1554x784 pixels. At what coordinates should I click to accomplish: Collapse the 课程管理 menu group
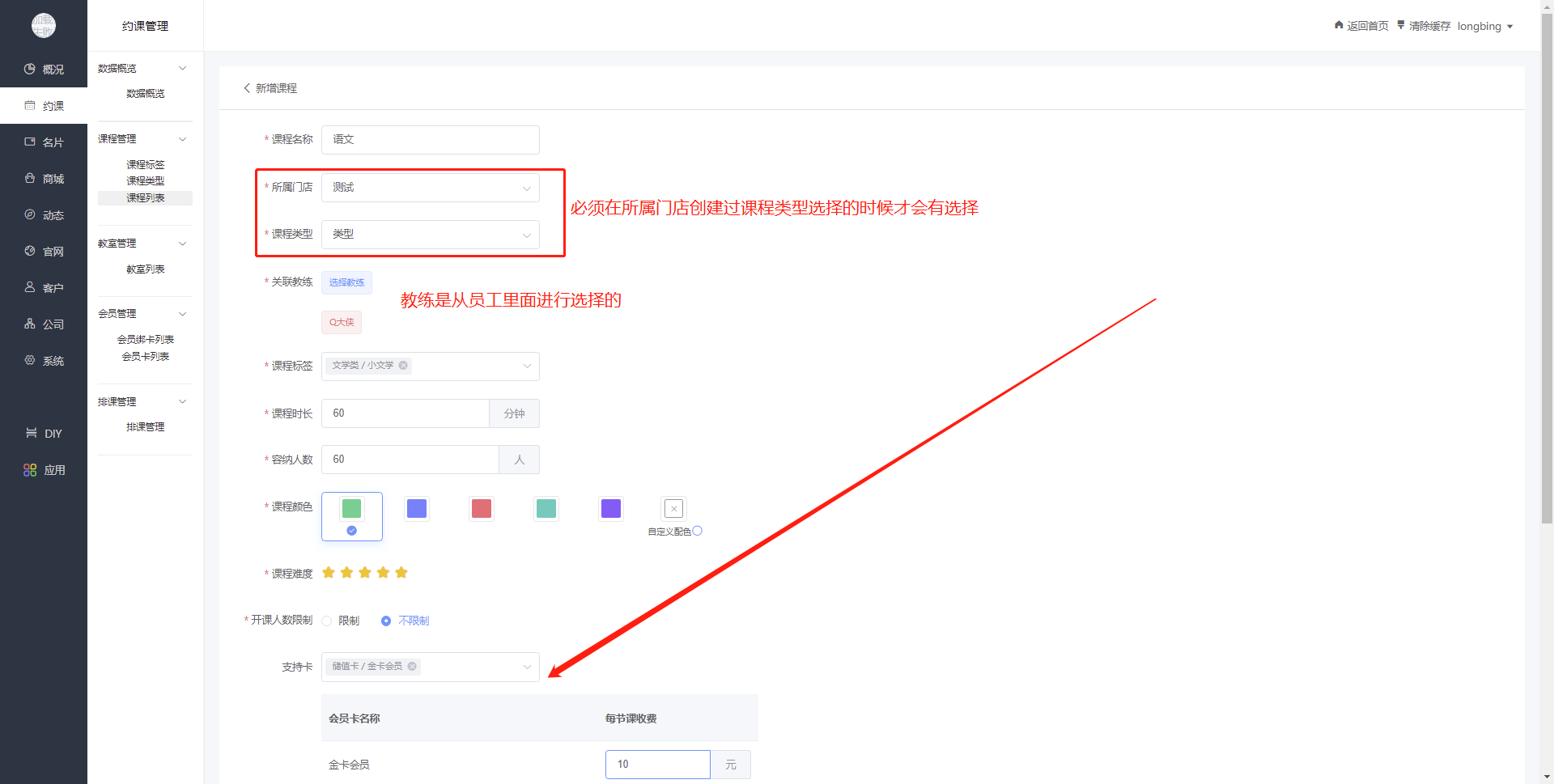pyautogui.click(x=183, y=139)
